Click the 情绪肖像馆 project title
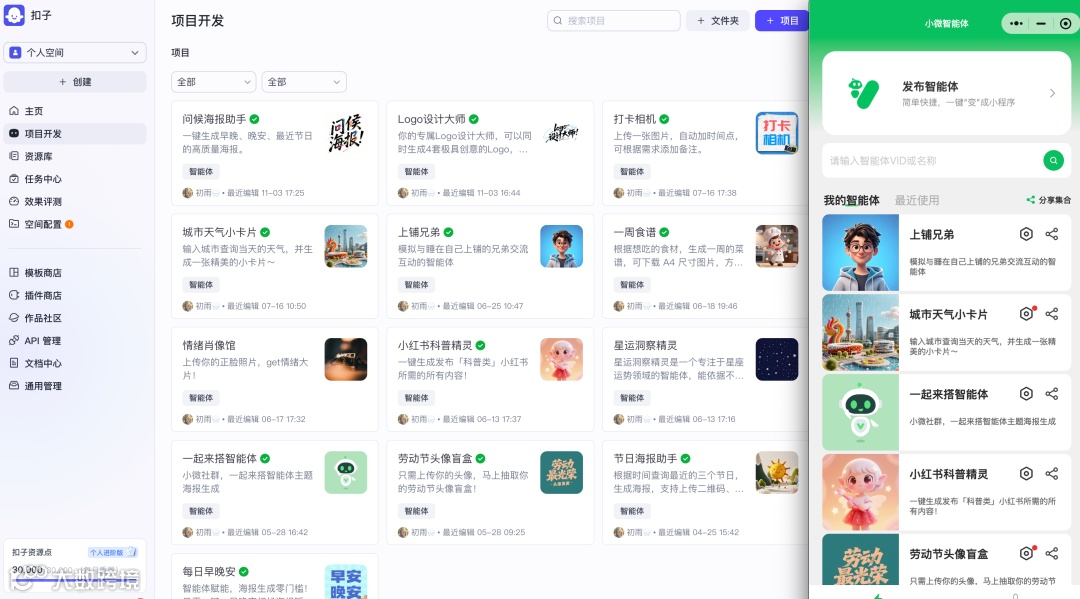Screen dimensions: 1080x599 point(209,346)
